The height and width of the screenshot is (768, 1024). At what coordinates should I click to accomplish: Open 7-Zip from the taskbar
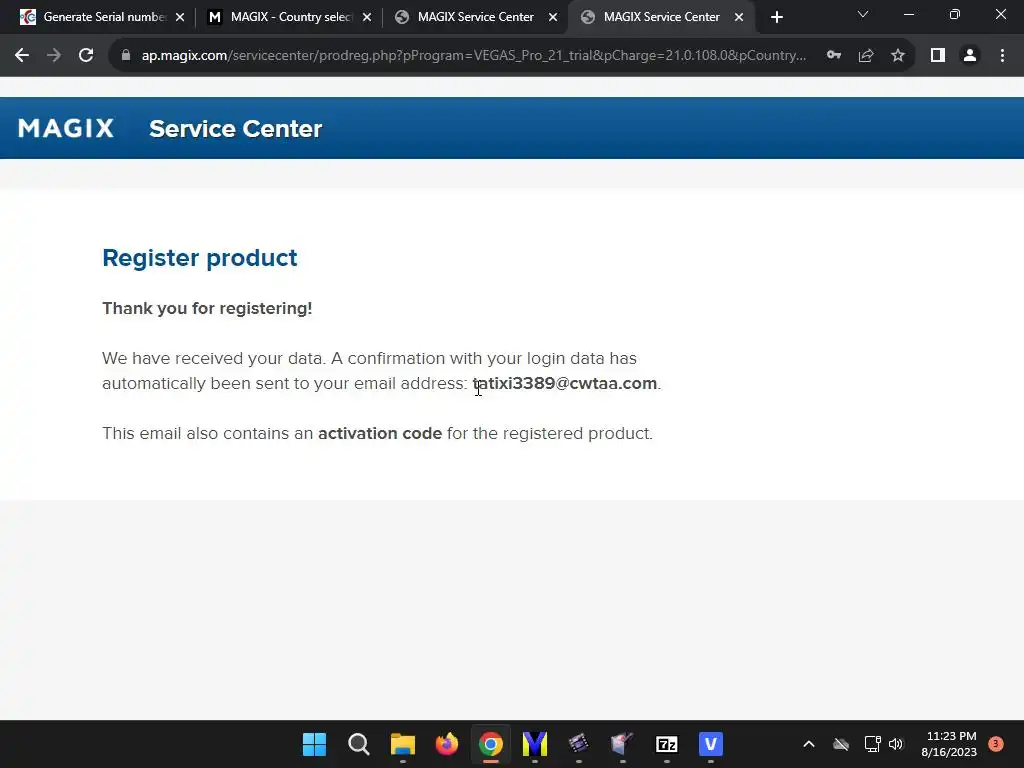pyautogui.click(x=667, y=744)
